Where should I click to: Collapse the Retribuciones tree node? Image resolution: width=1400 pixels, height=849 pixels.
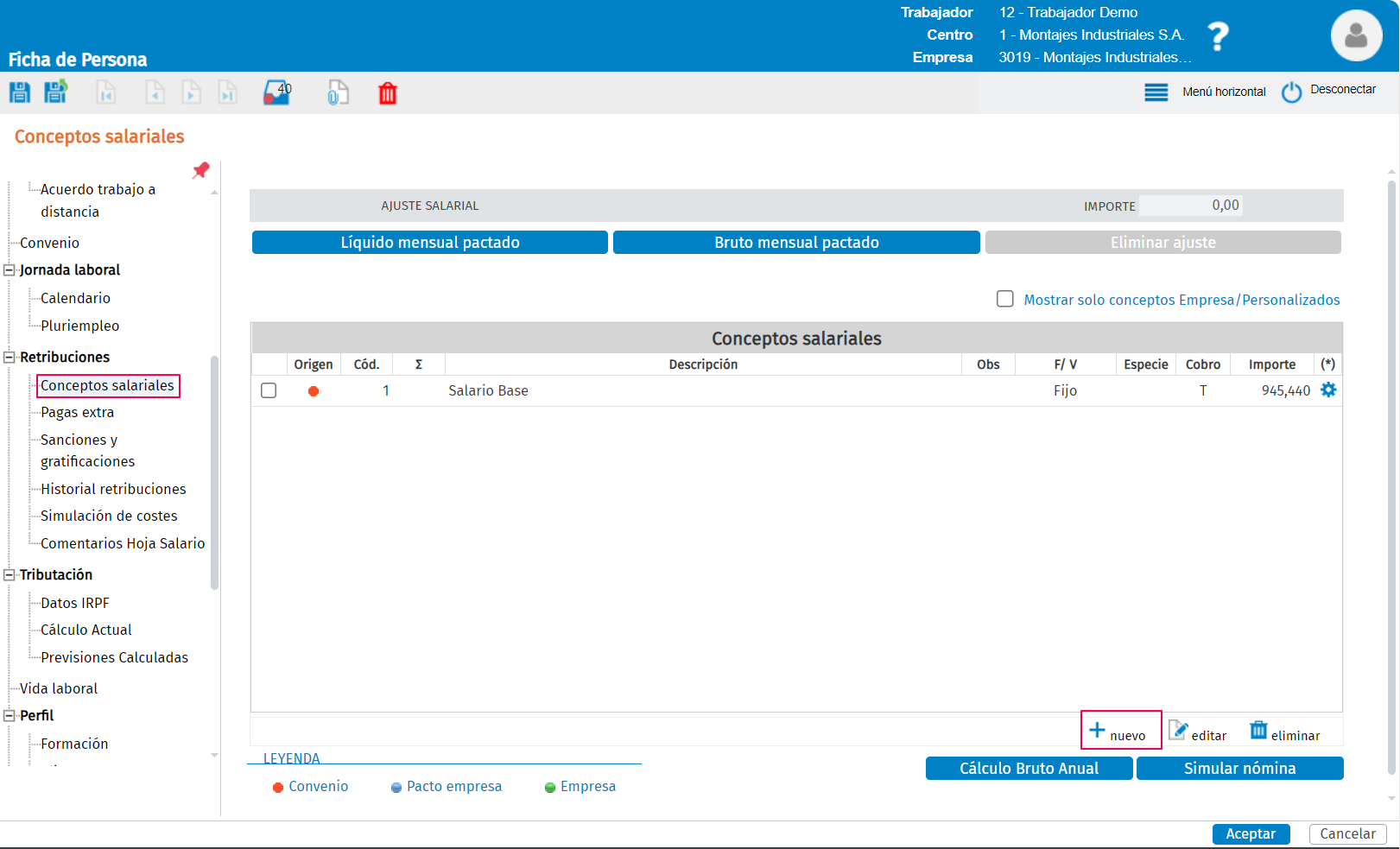10,357
